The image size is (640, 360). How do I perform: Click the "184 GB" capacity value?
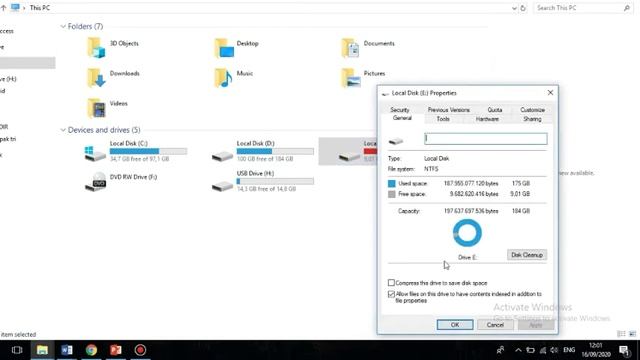521,211
